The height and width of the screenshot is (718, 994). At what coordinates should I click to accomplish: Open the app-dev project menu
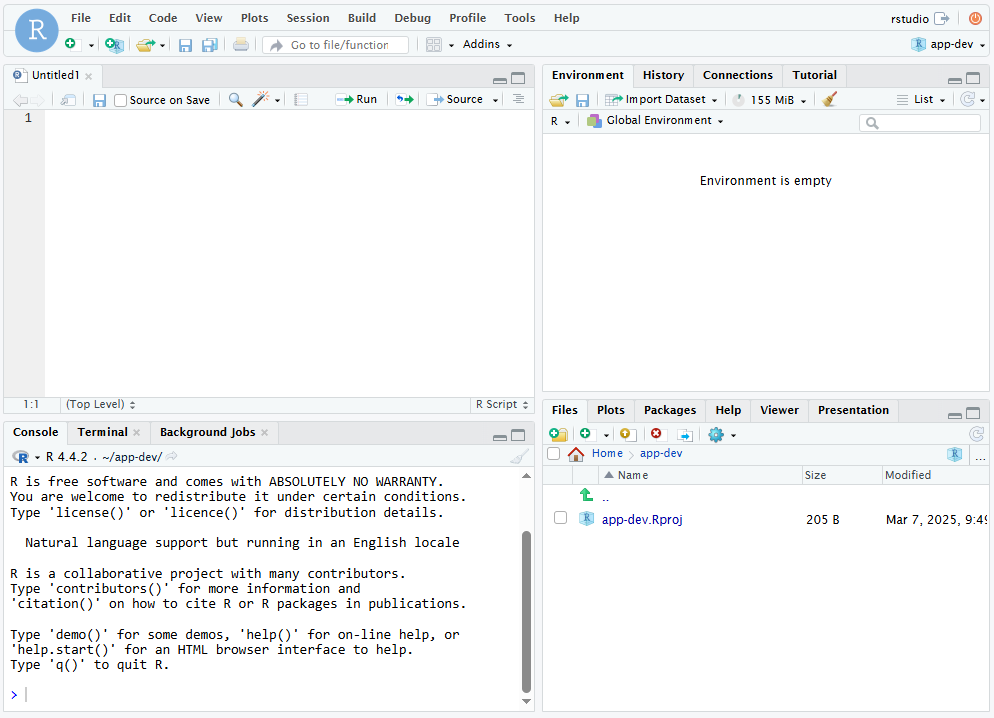point(948,44)
